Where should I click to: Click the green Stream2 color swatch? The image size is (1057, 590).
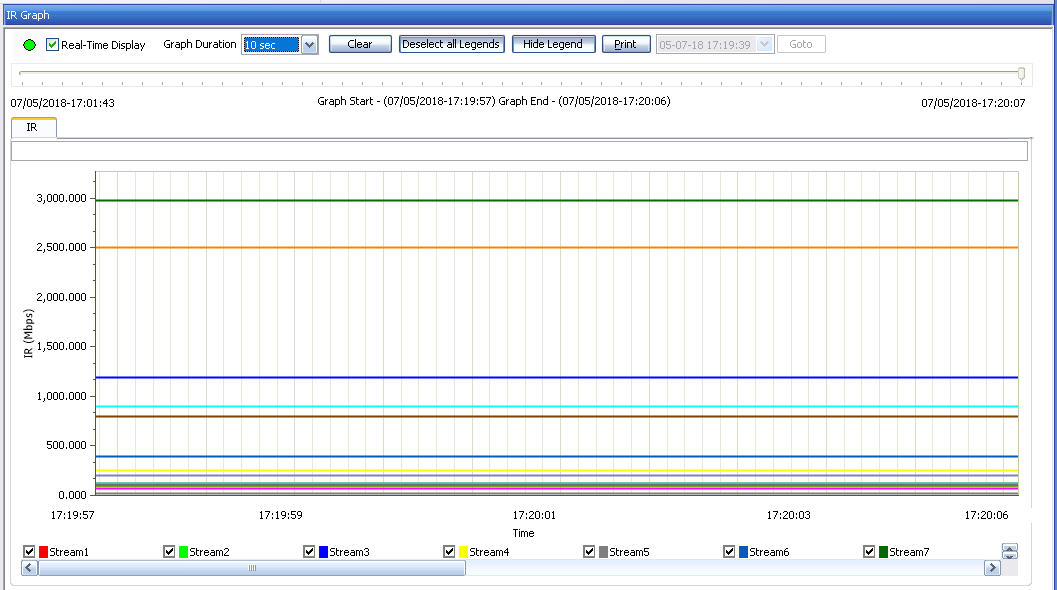coord(183,552)
